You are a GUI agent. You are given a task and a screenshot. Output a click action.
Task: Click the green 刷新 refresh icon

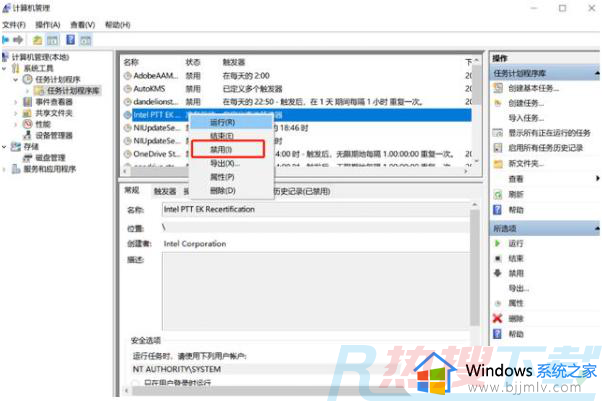tap(498, 194)
